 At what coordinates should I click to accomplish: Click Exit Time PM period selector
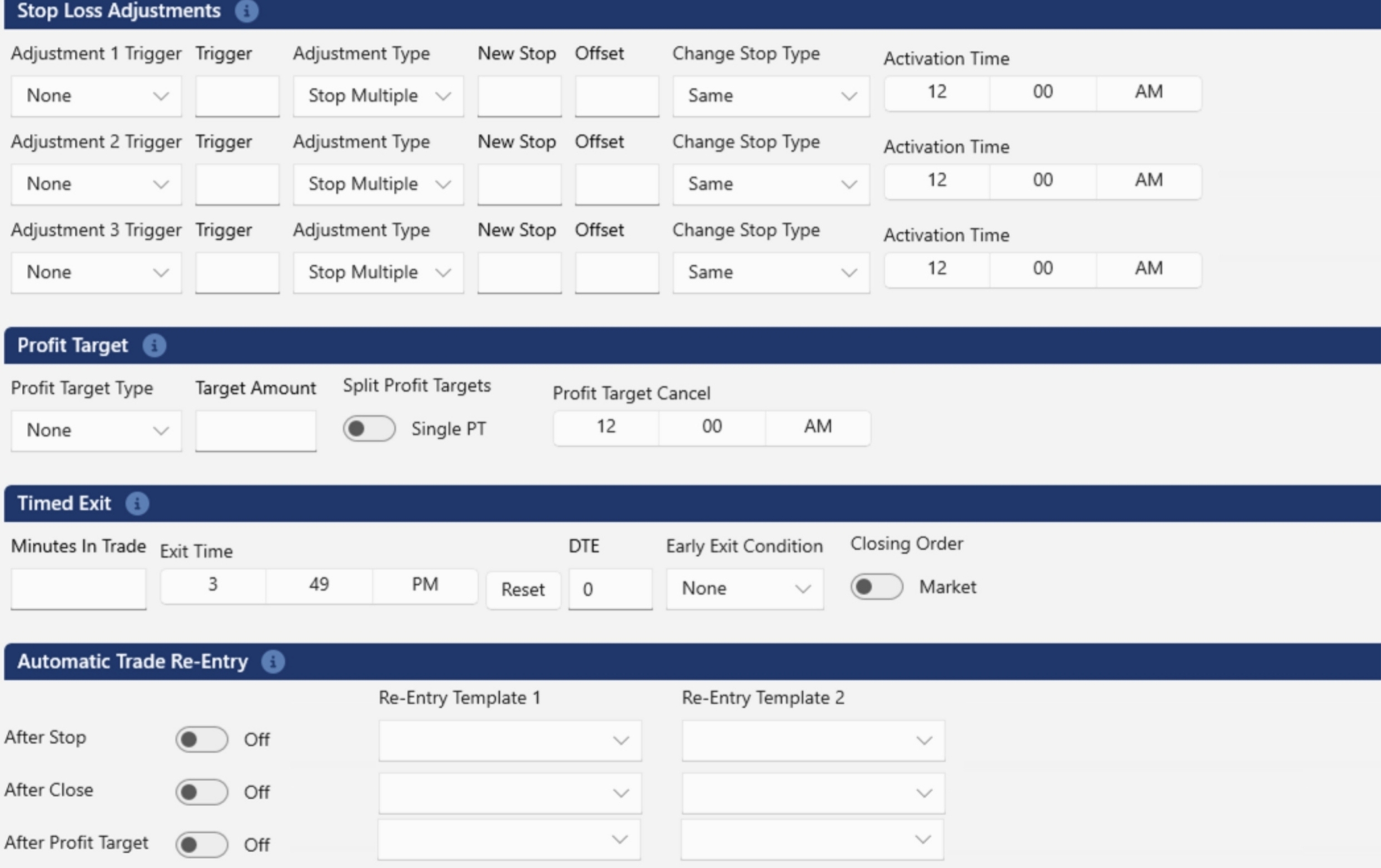click(424, 585)
